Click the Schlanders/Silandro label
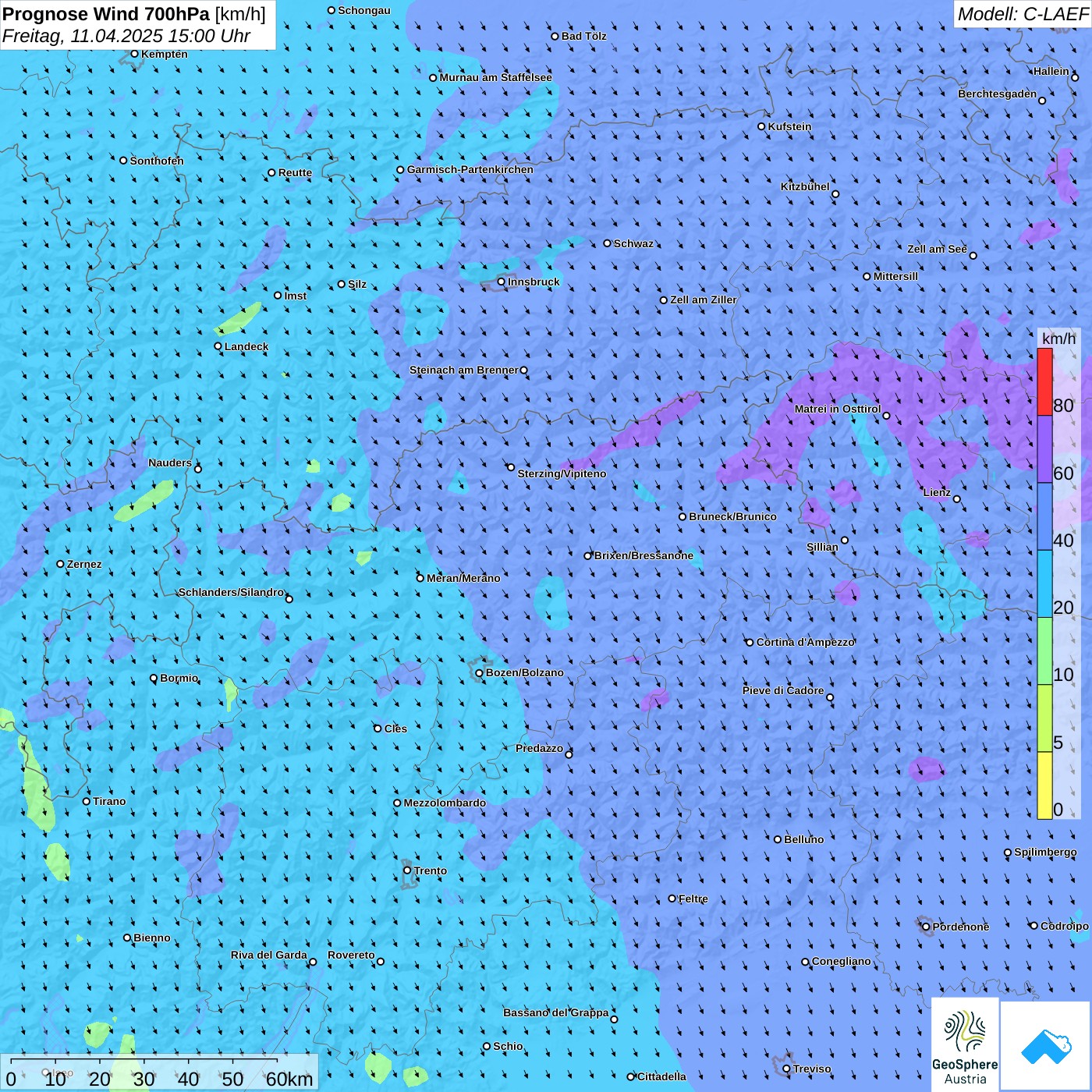Screen dimensions: 1092x1092 tap(231, 592)
